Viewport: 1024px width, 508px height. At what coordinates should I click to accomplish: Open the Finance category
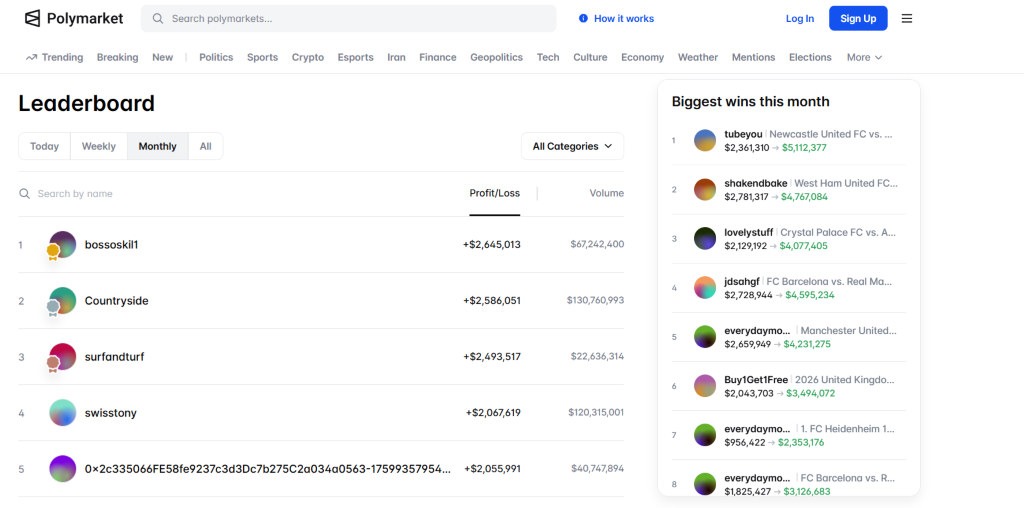click(438, 57)
